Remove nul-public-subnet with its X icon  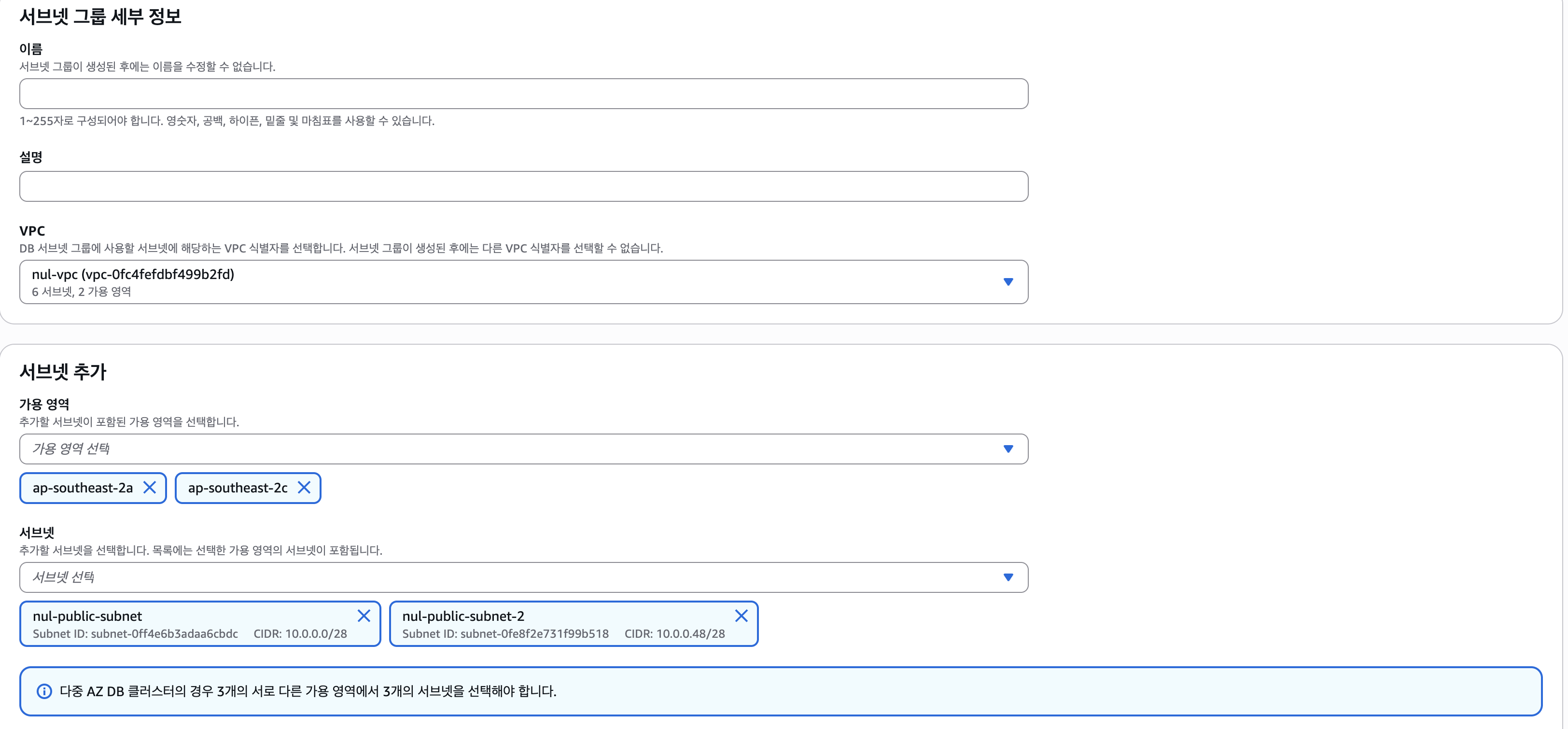(x=364, y=616)
